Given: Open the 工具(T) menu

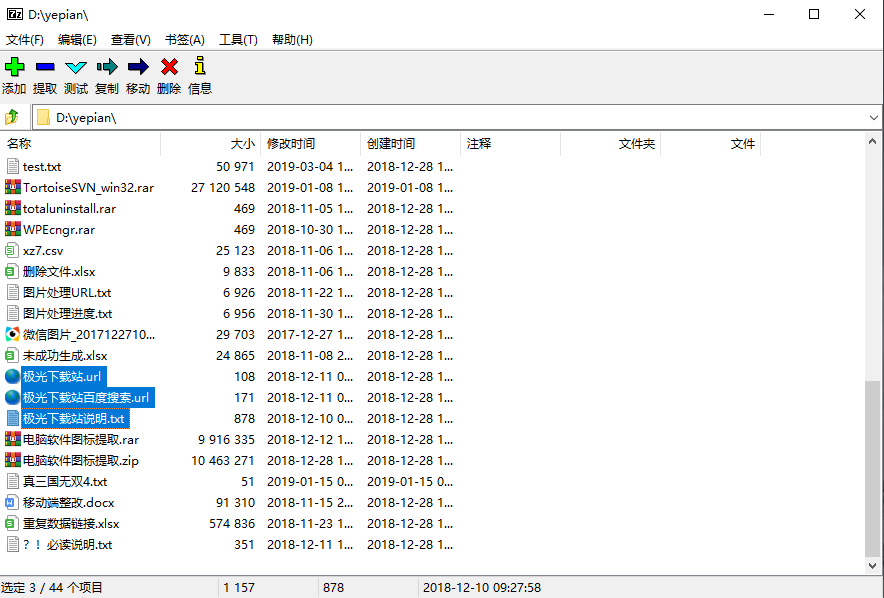Looking at the screenshot, I should pos(240,39).
